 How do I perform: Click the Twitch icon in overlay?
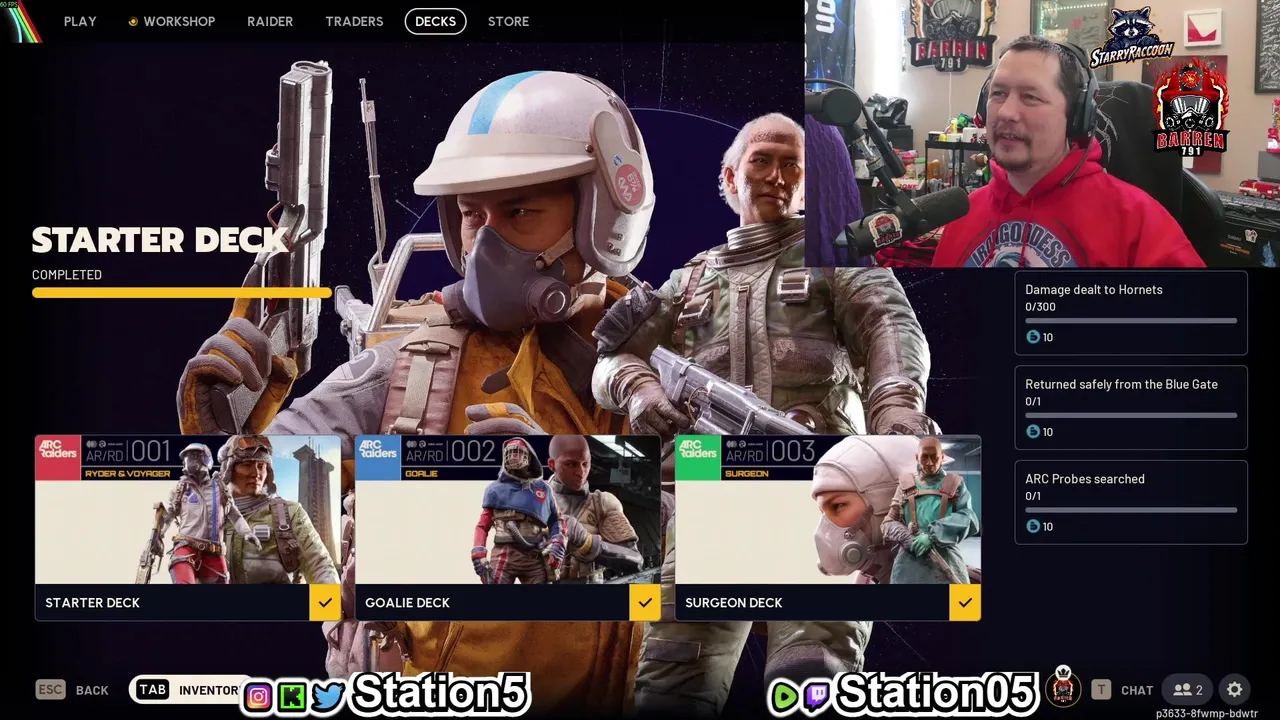coord(816,697)
